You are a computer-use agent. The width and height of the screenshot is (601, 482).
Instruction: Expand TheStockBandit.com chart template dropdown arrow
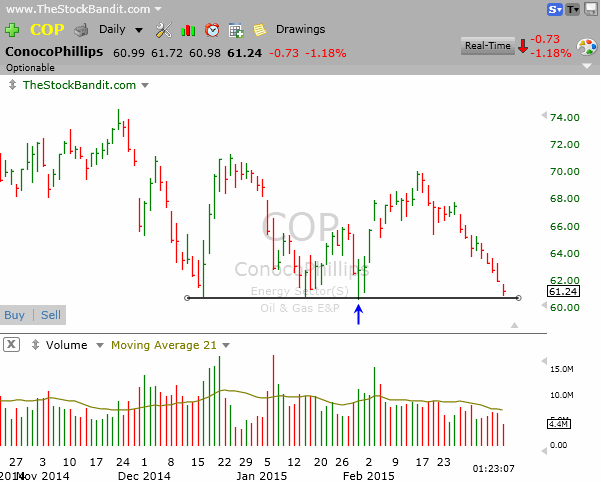click(x=145, y=85)
